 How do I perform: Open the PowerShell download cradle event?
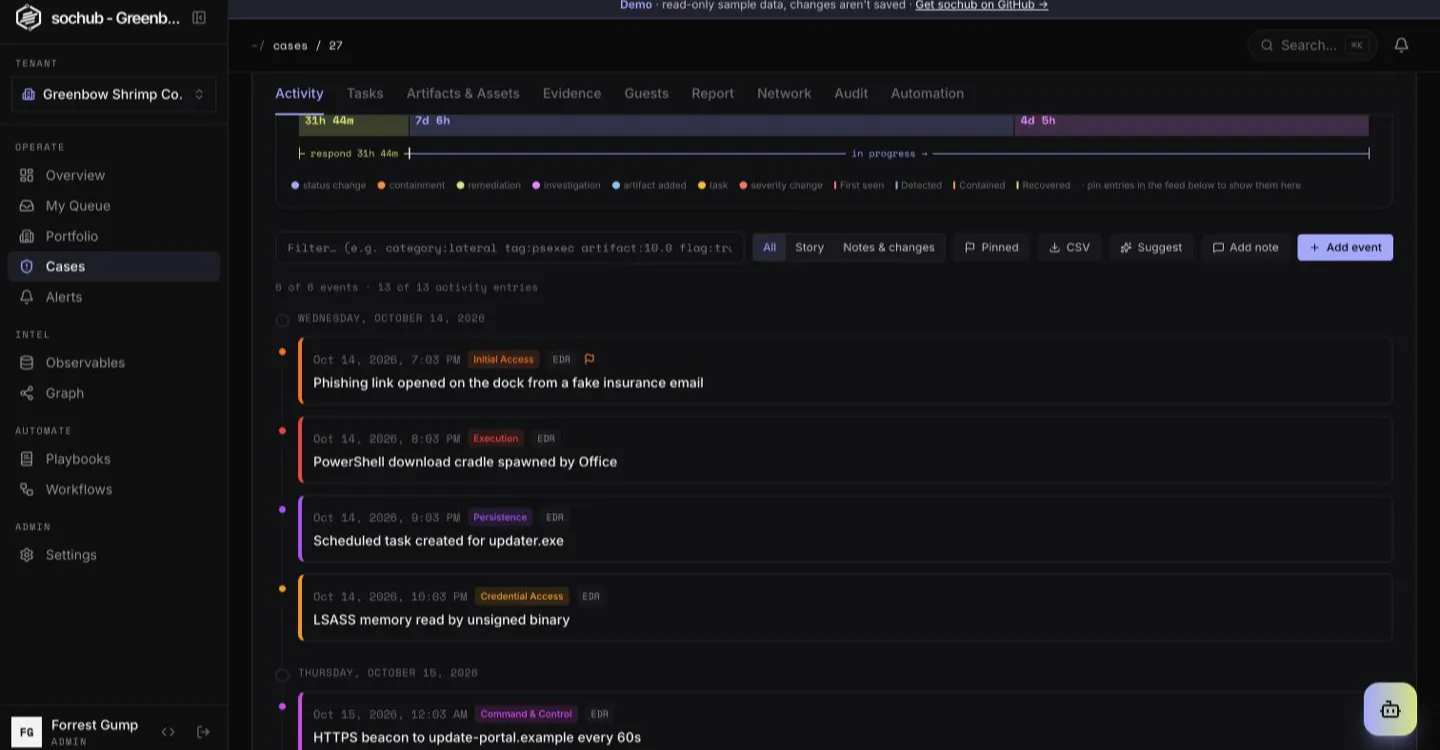click(846, 451)
